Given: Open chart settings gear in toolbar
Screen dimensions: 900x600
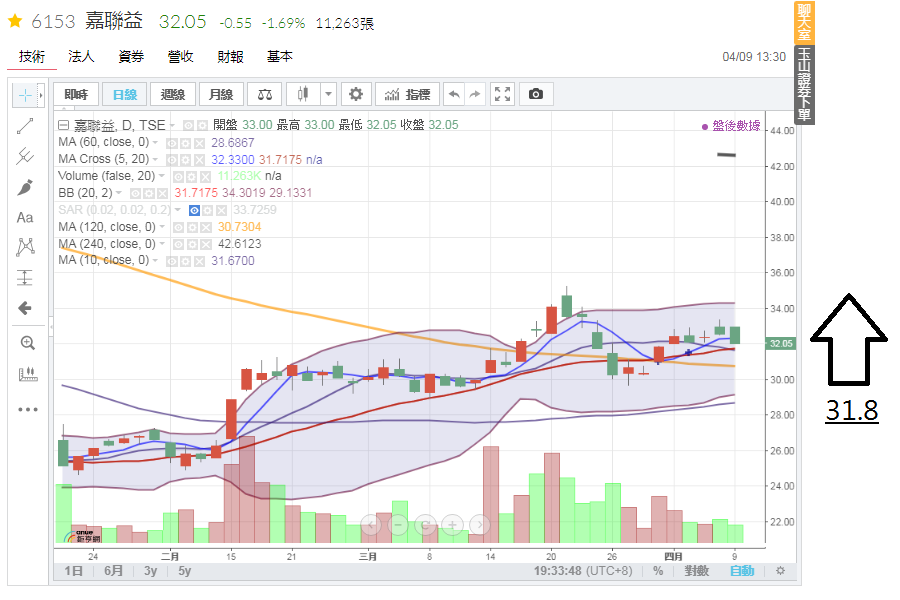Looking at the screenshot, I should pos(356,94).
